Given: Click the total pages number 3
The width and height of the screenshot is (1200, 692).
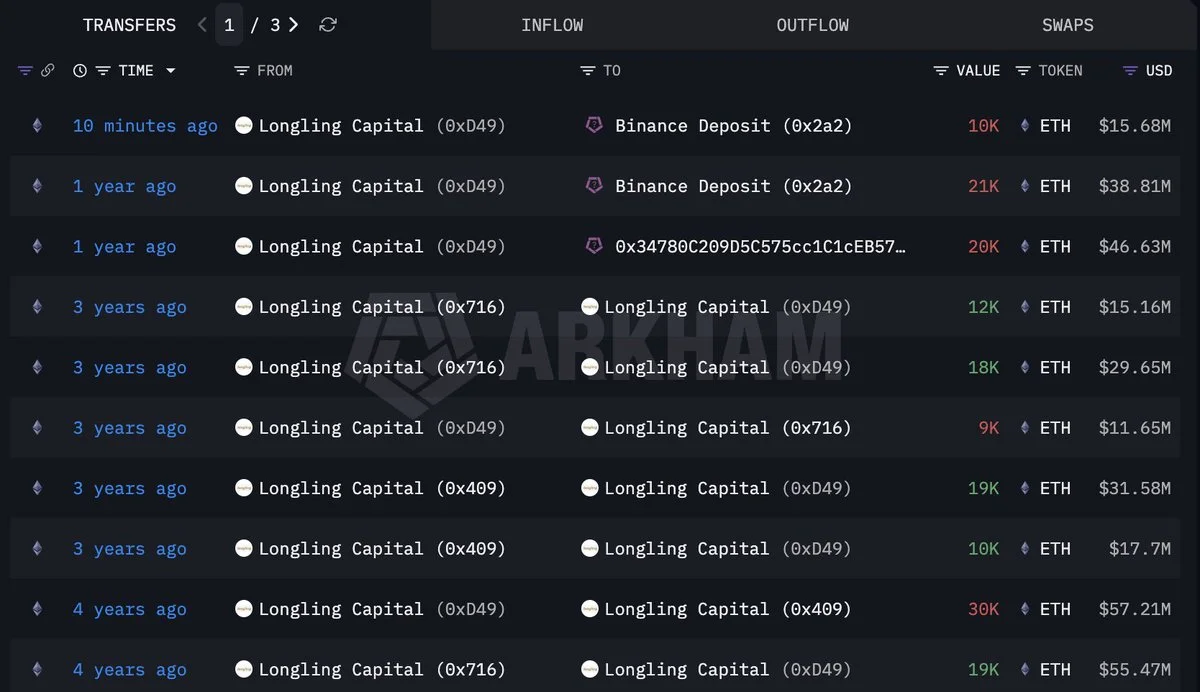Looking at the screenshot, I should (275, 25).
